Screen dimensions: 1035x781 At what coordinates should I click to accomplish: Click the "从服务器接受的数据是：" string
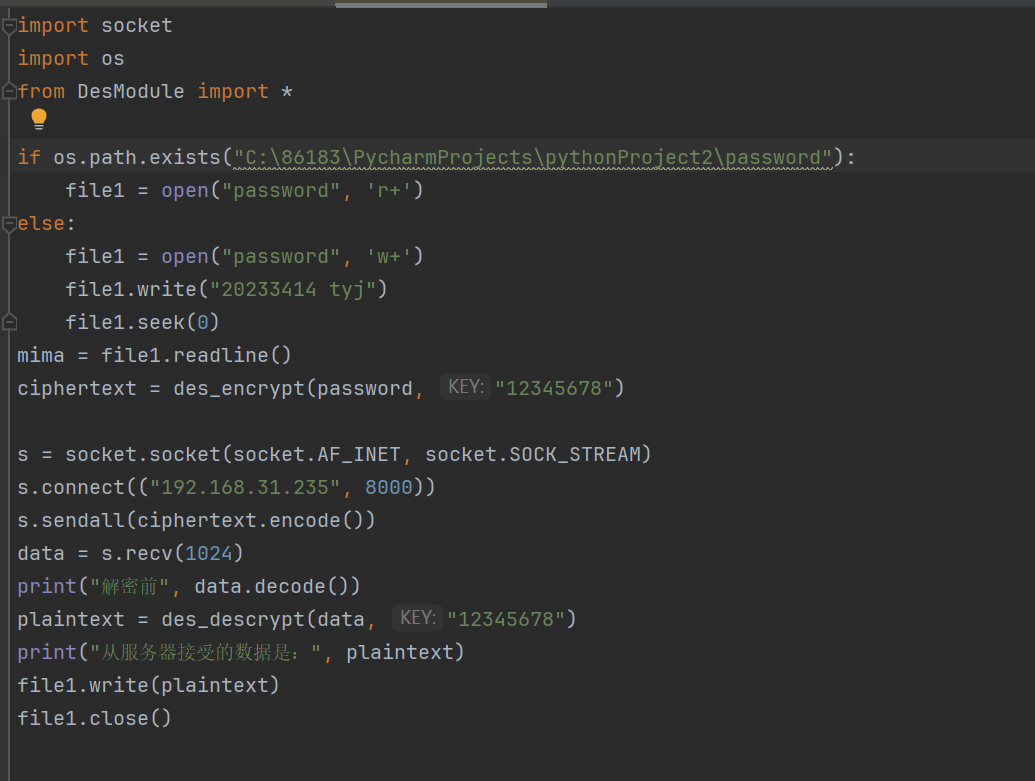(205, 652)
